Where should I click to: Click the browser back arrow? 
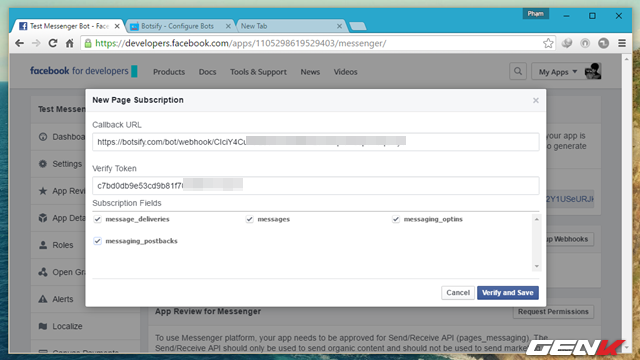pyautogui.click(x=19, y=43)
